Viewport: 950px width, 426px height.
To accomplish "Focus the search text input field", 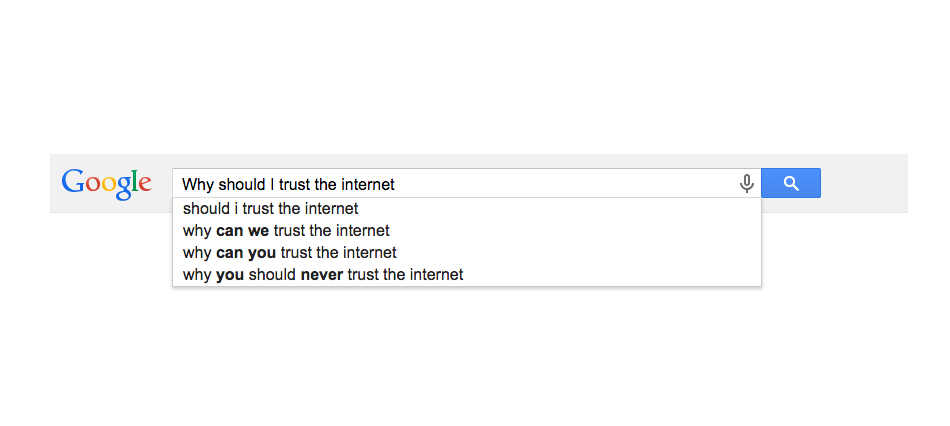I will 560,184.
